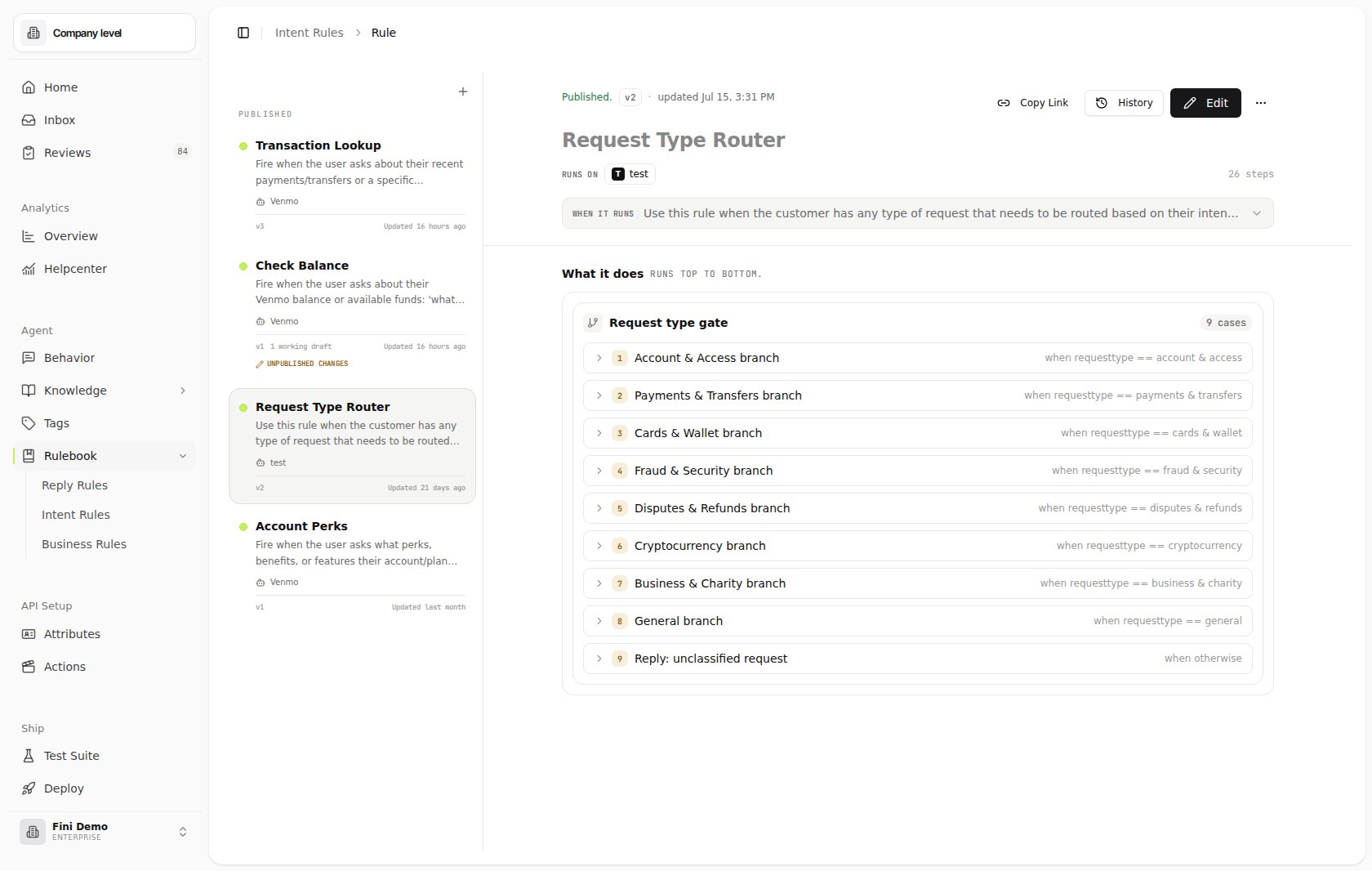The image size is (1372, 871).
Task: Expand the Knowledge submenu arrow
Action: (183, 391)
